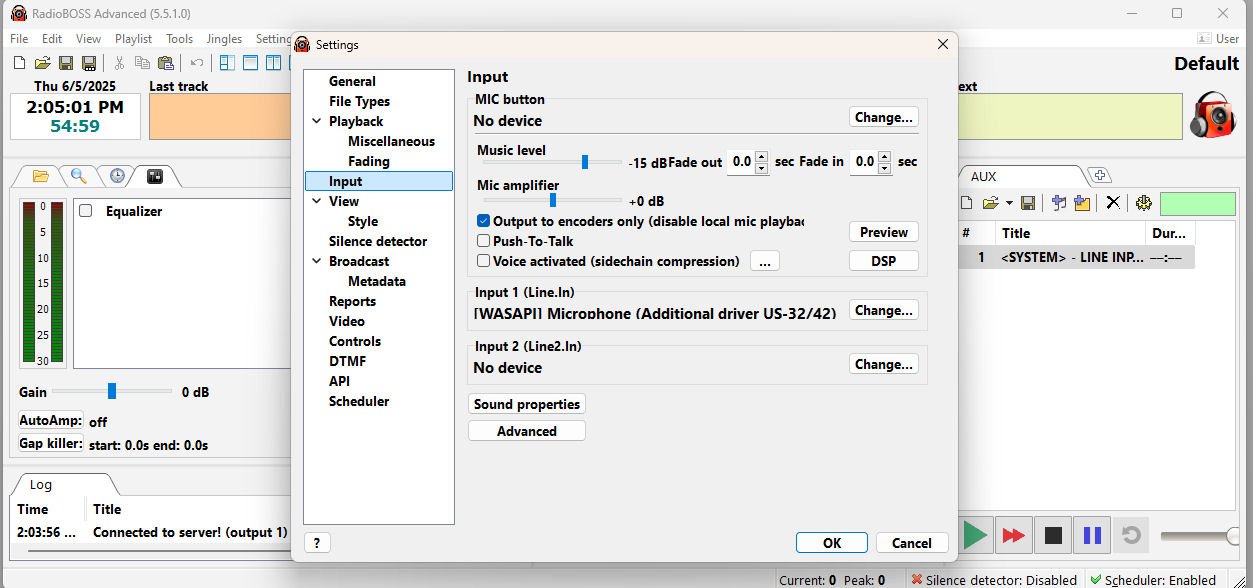Click the Gain slider handle
The image size is (1253, 588).
point(112,391)
